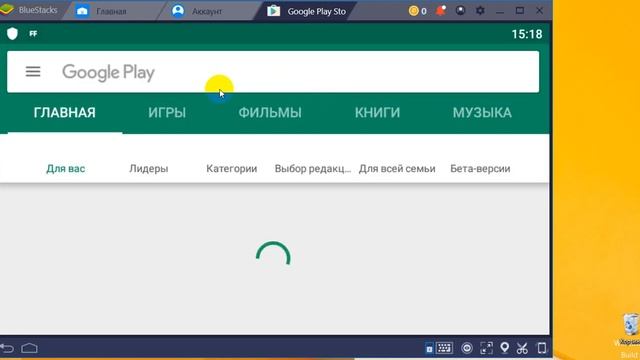Click the scissors screenshot tool
Screen dimensions: 640x360
tap(522, 348)
